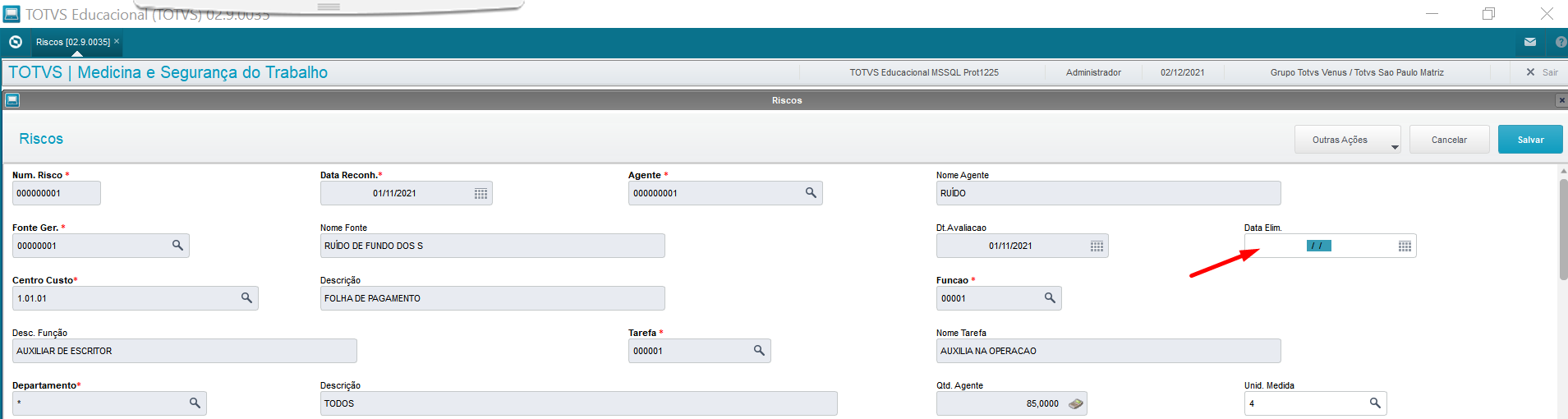Click the Administrador user label

tap(1093, 72)
